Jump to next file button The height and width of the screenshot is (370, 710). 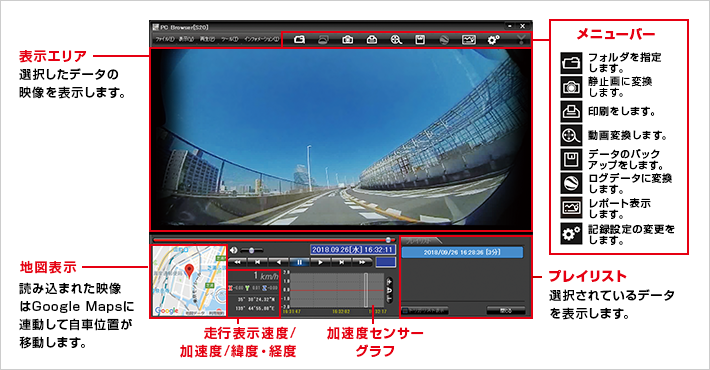point(341,262)
